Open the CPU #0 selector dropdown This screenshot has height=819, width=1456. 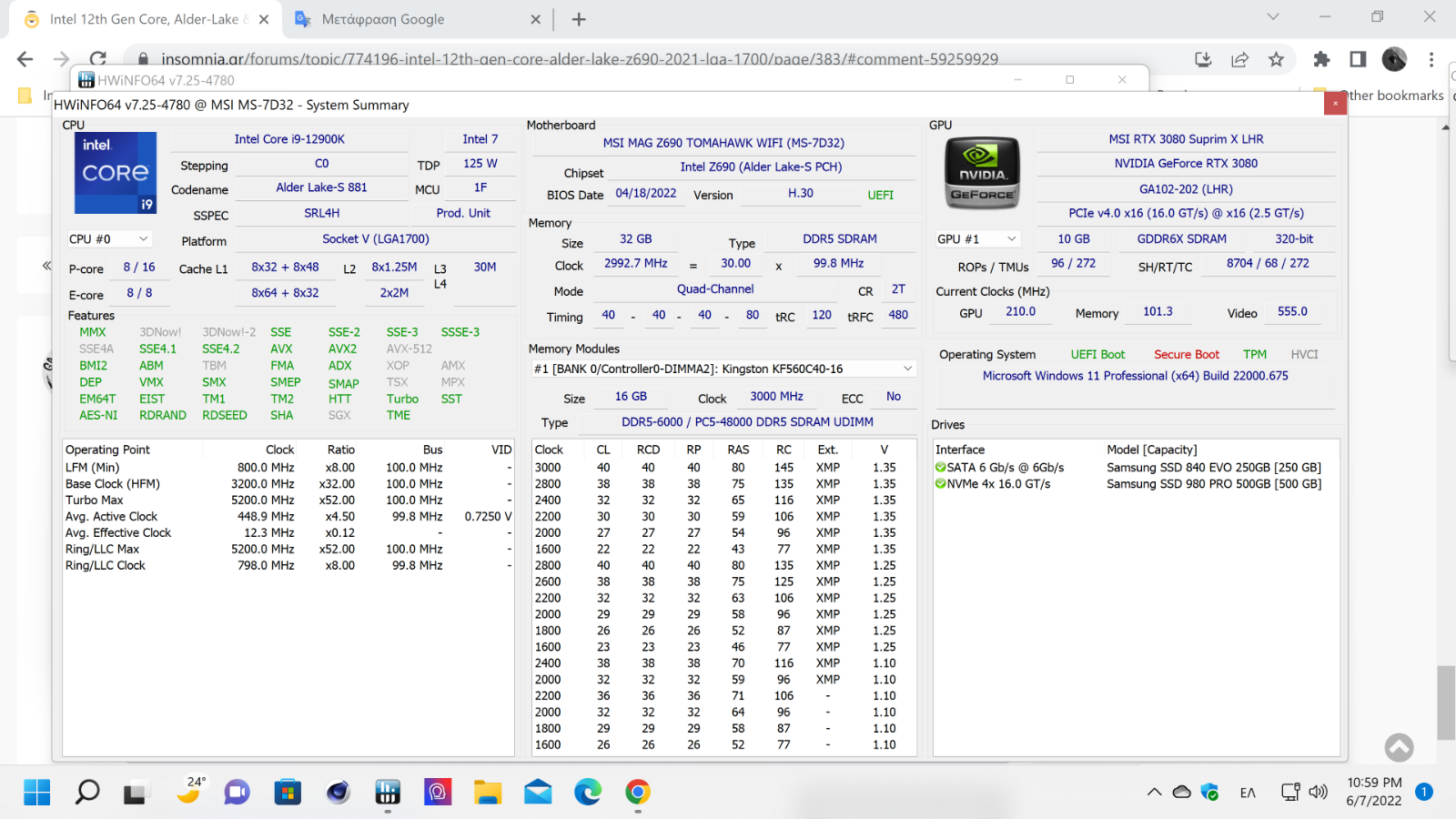point(109,239)
